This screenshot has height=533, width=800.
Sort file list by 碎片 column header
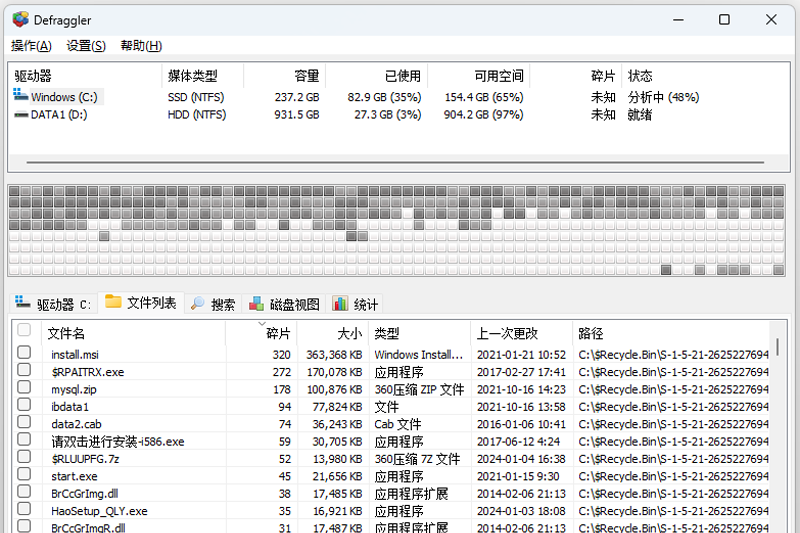[261, 334]
